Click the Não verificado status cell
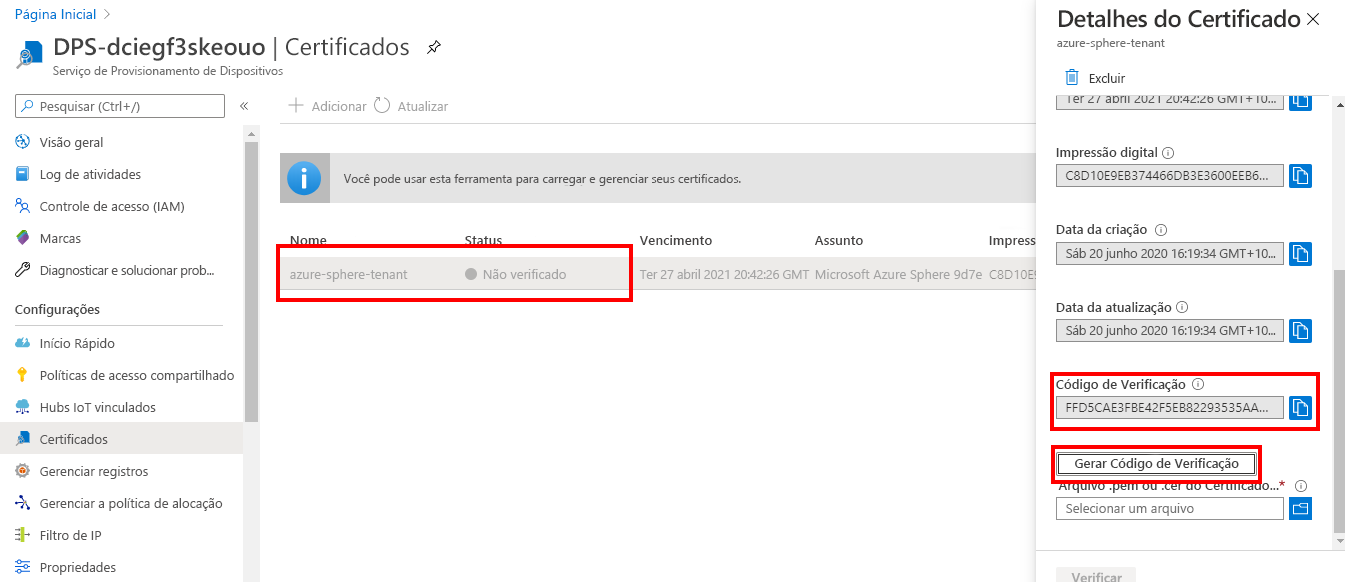1345x582 pixels. pyautogui.click(x=515, y=274)
